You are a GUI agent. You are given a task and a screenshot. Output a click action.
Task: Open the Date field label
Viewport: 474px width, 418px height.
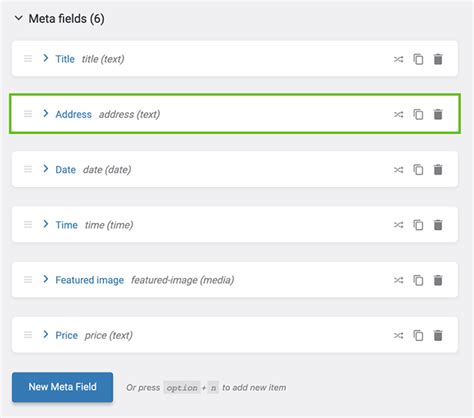pyautogui.click(x=66, y=170)
